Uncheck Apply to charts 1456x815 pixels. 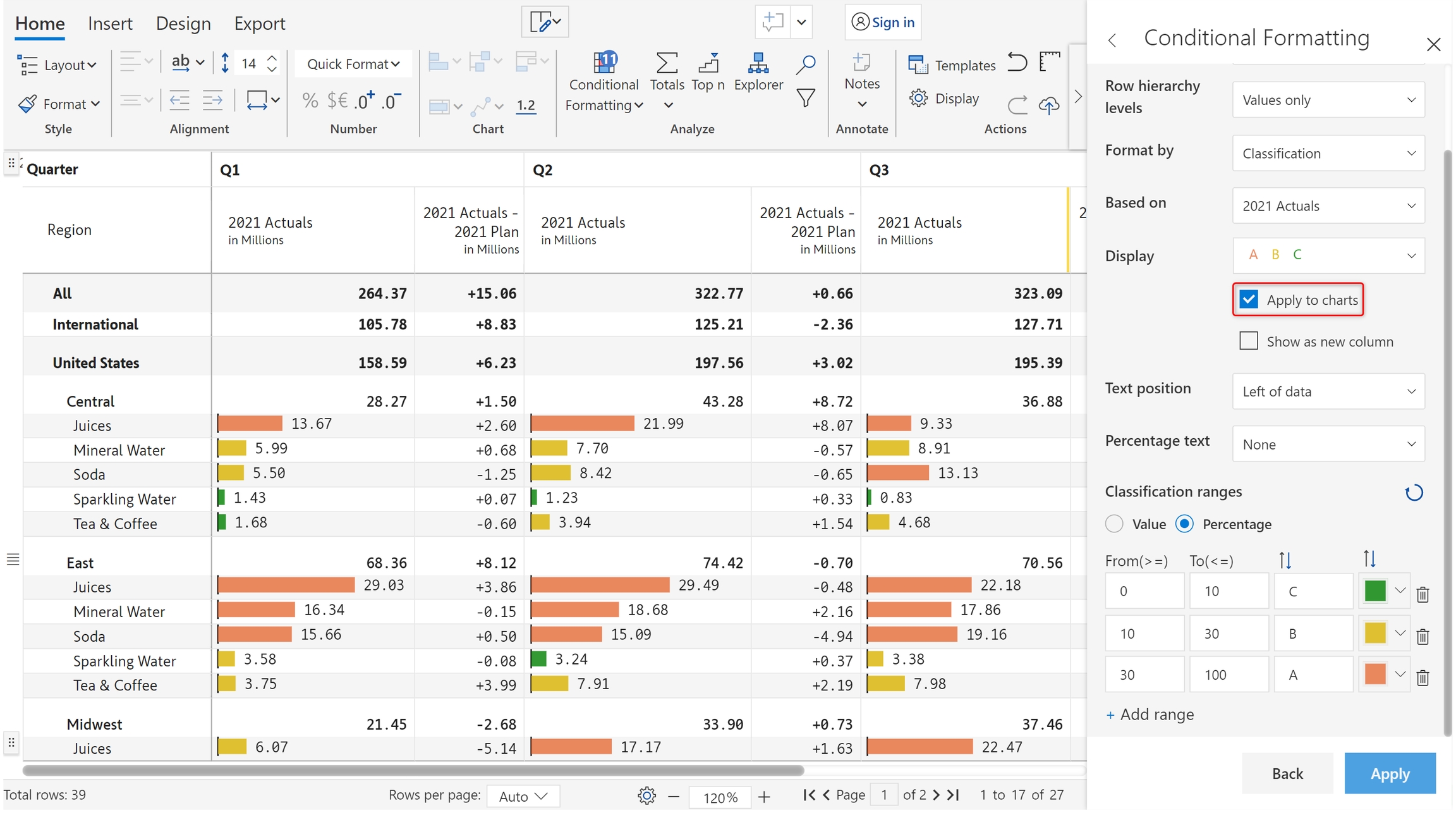pos(1249,300)
